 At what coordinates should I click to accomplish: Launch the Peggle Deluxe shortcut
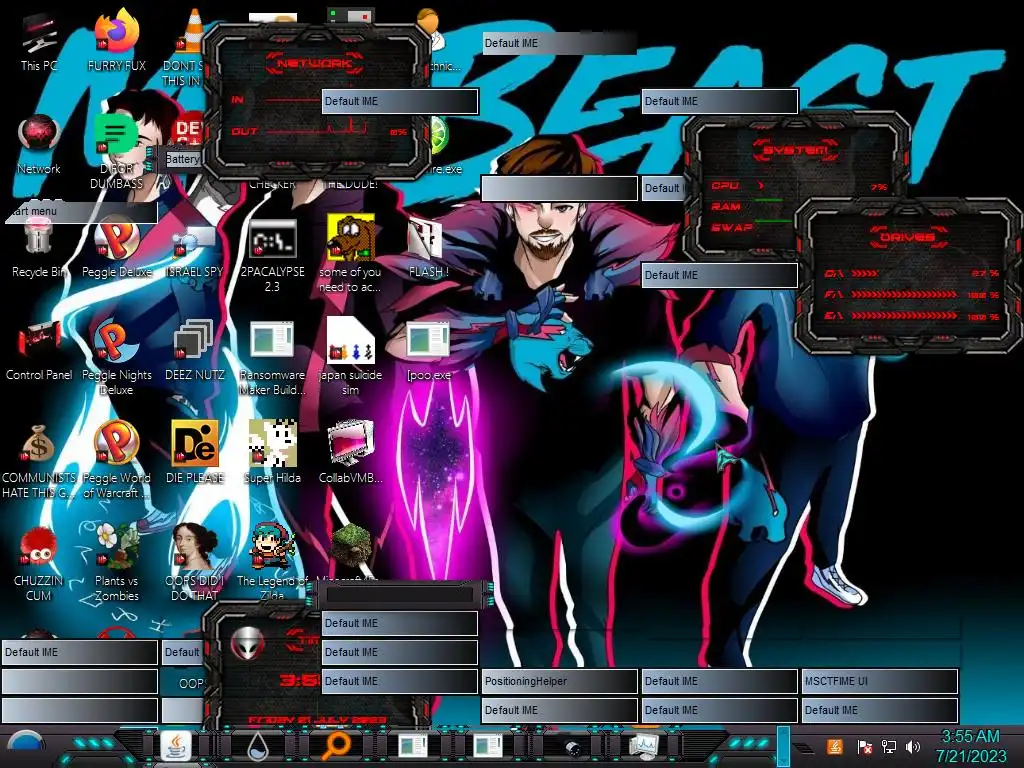[117, 248]
